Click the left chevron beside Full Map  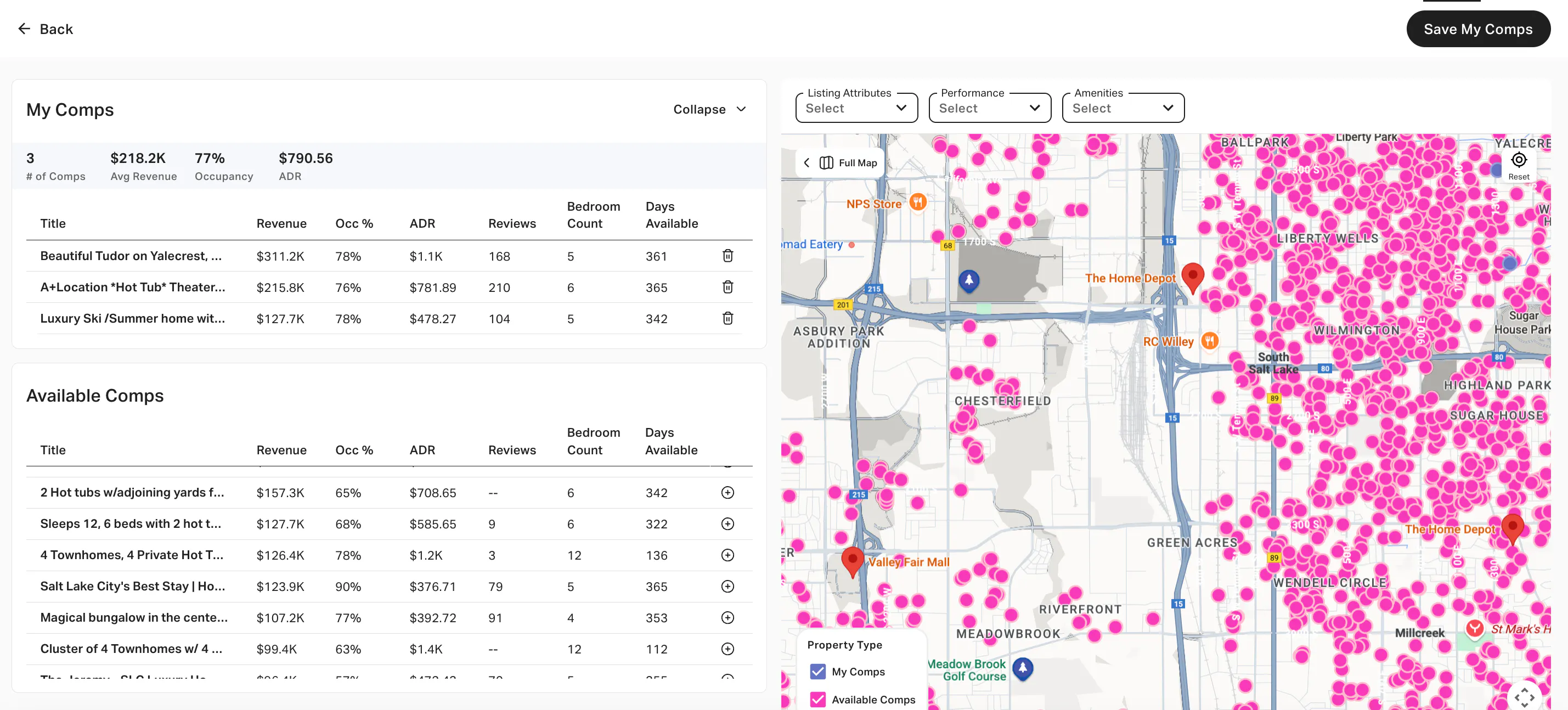(x=806, y=162)
